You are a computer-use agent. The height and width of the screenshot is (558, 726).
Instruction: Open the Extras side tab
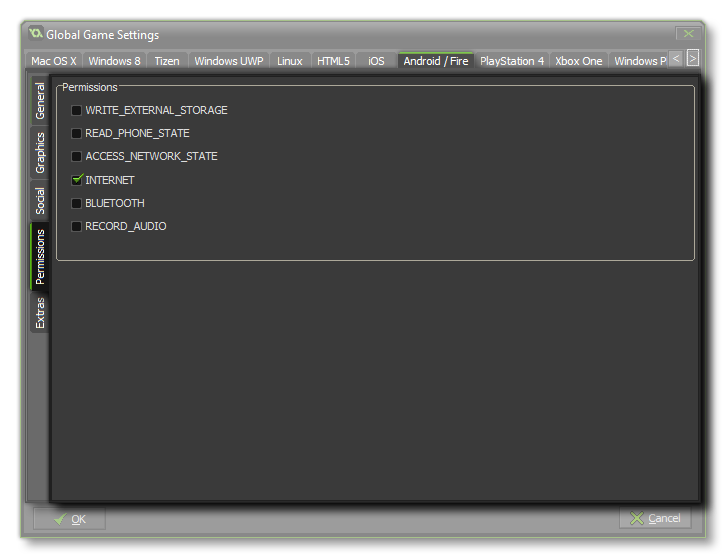[40, 313]
